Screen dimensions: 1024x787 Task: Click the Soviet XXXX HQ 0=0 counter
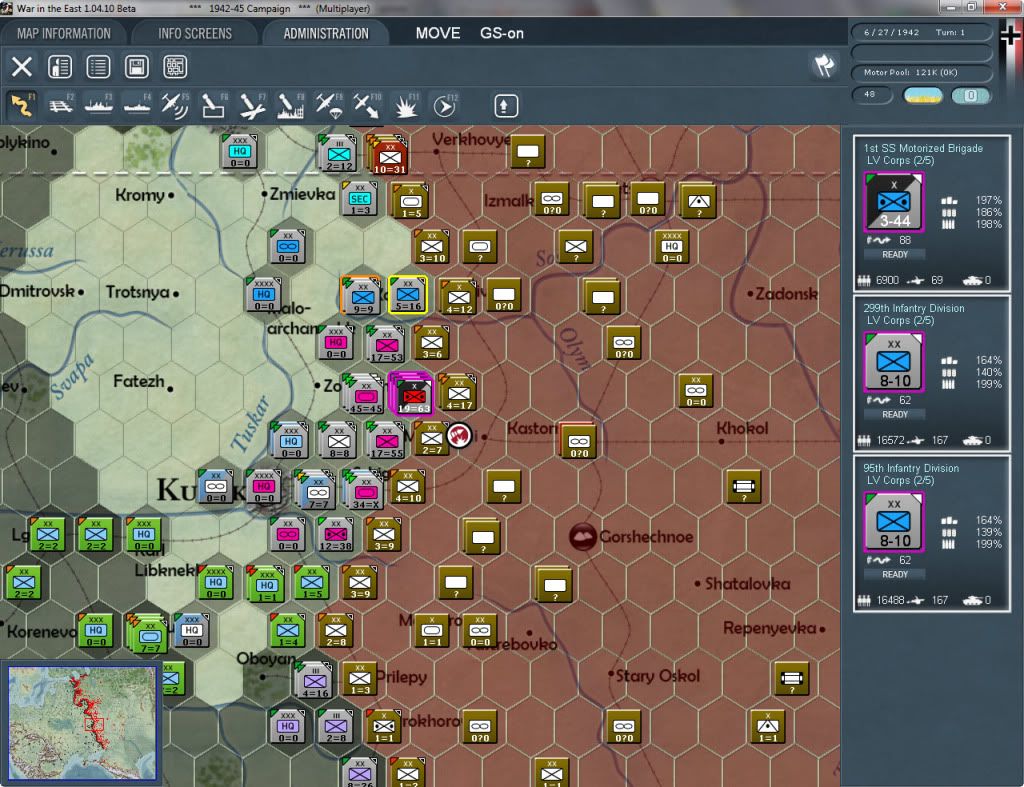click(x=672, y=247)
